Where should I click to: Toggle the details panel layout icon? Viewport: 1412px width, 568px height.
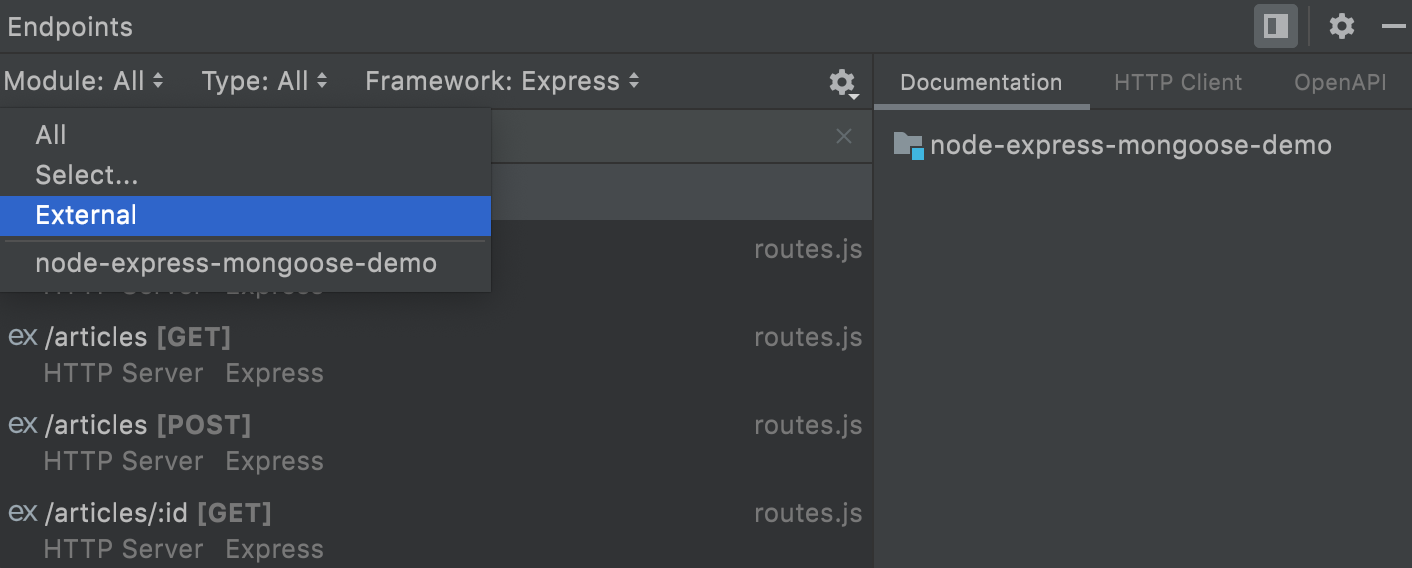click(x=1275, y=27)
